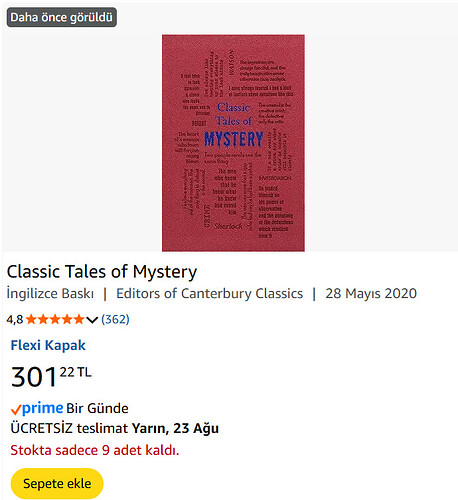This screenshot has width=458, height=500.
Task: Click the Editors of Canterbury Classics author name
Action: click(x=209, y=293)
